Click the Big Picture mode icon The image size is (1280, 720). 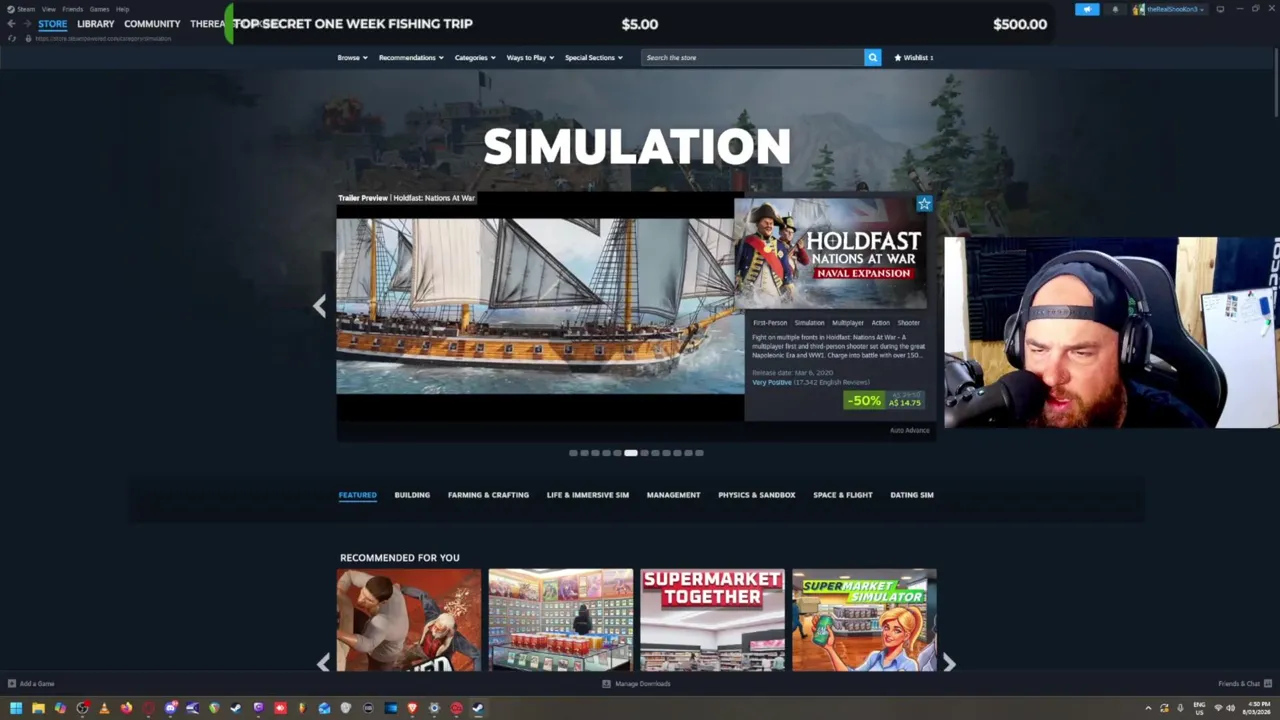click(x=1220, y=9)
